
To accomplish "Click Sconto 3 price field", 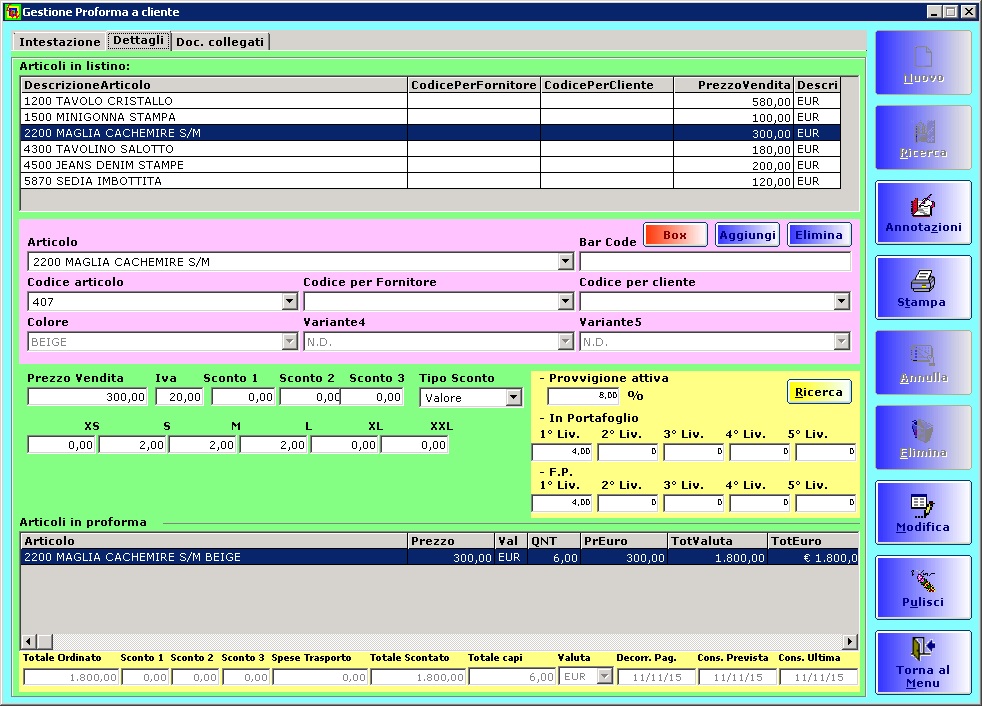I will (x=372, y=397).
